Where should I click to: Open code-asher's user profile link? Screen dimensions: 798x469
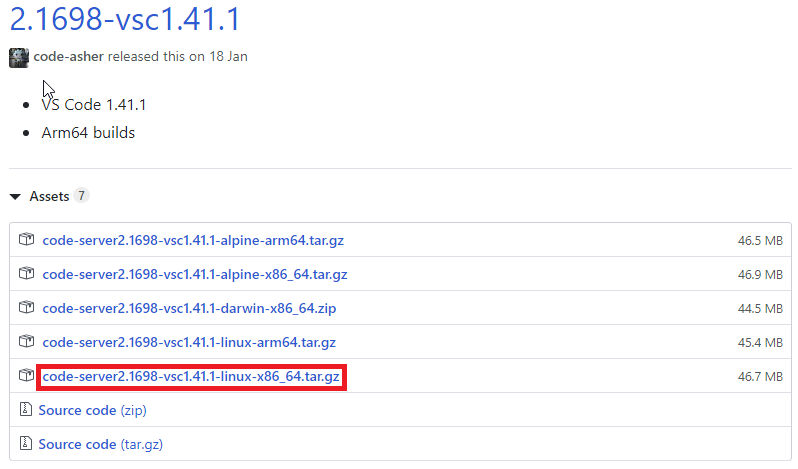[x=69, y=56]
